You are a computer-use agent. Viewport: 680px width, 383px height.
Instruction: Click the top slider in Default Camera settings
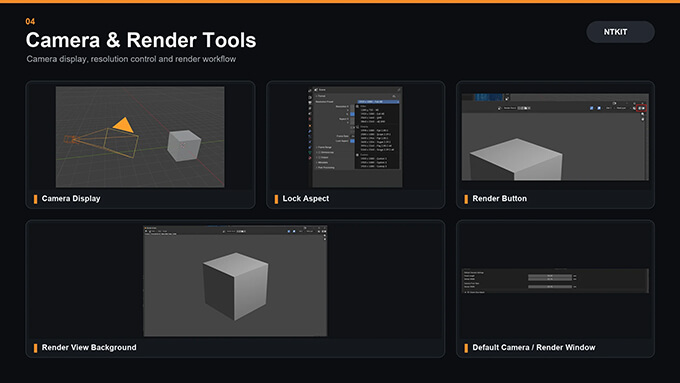(x=550, y=276)
